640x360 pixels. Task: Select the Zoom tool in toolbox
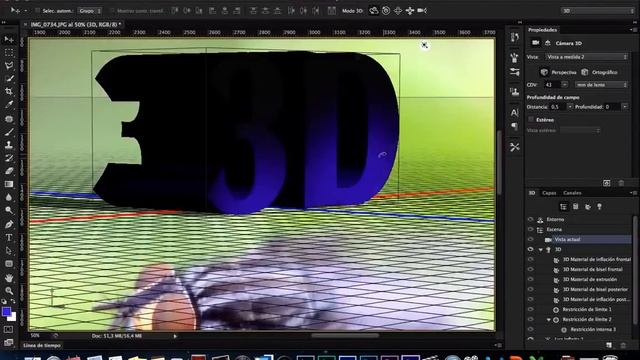click(x=9, y=291)
